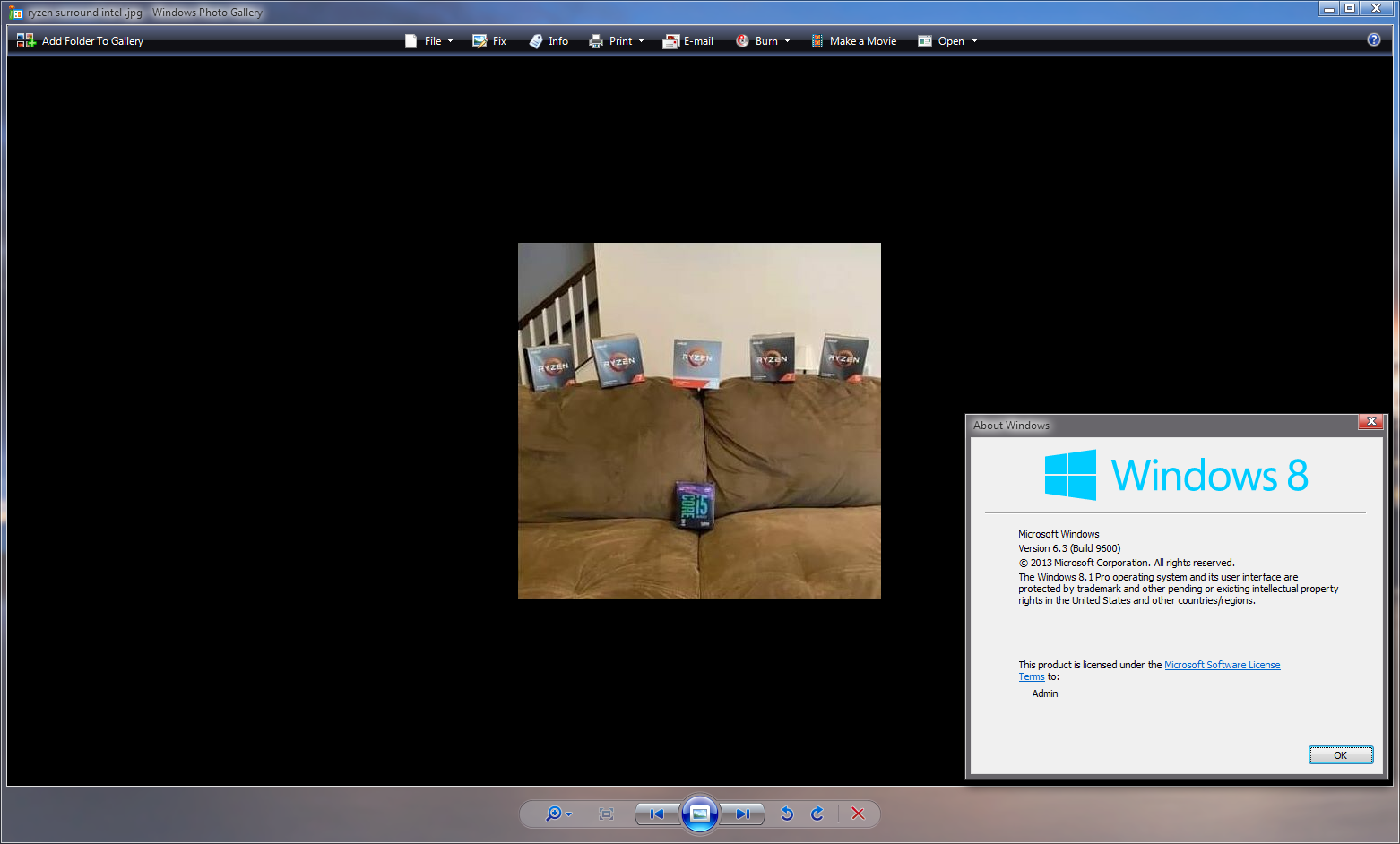Send the photo via E-mail
The height and width of the screenshot is (844, 1400).
687,41
